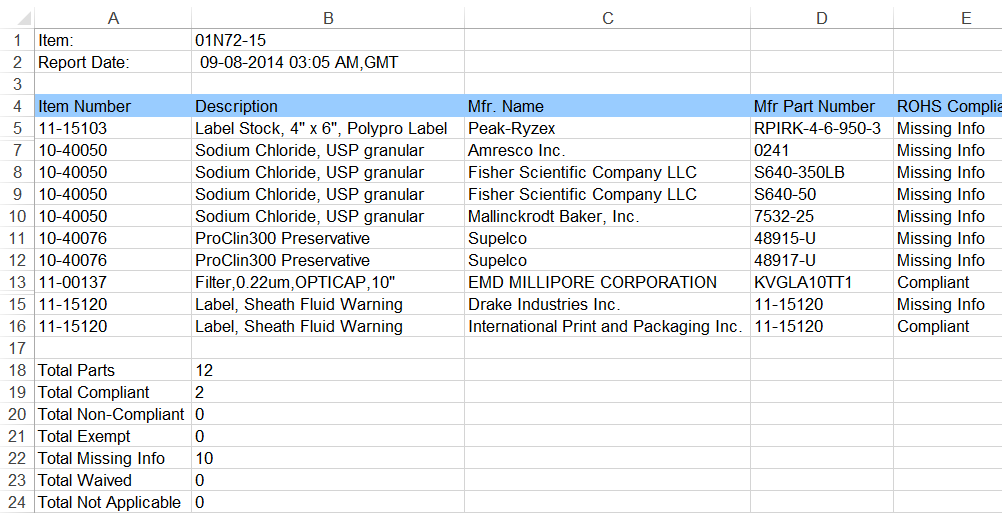Click the Total Missing Info value 10
The image size is (1002, 513).
click(x=328, y=459)
